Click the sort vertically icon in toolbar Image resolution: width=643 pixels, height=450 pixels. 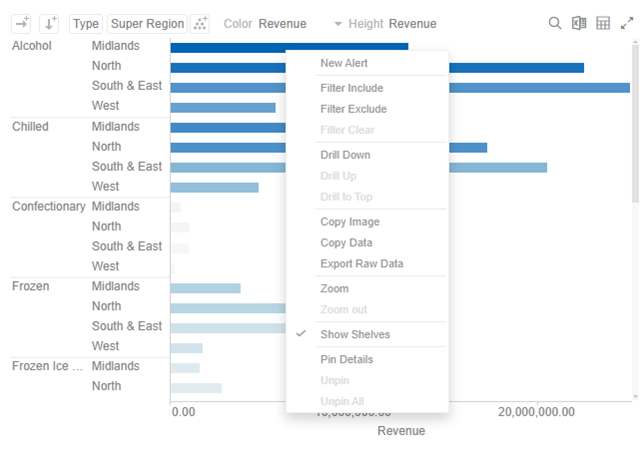pyautogui.click(x=48, y=23)
